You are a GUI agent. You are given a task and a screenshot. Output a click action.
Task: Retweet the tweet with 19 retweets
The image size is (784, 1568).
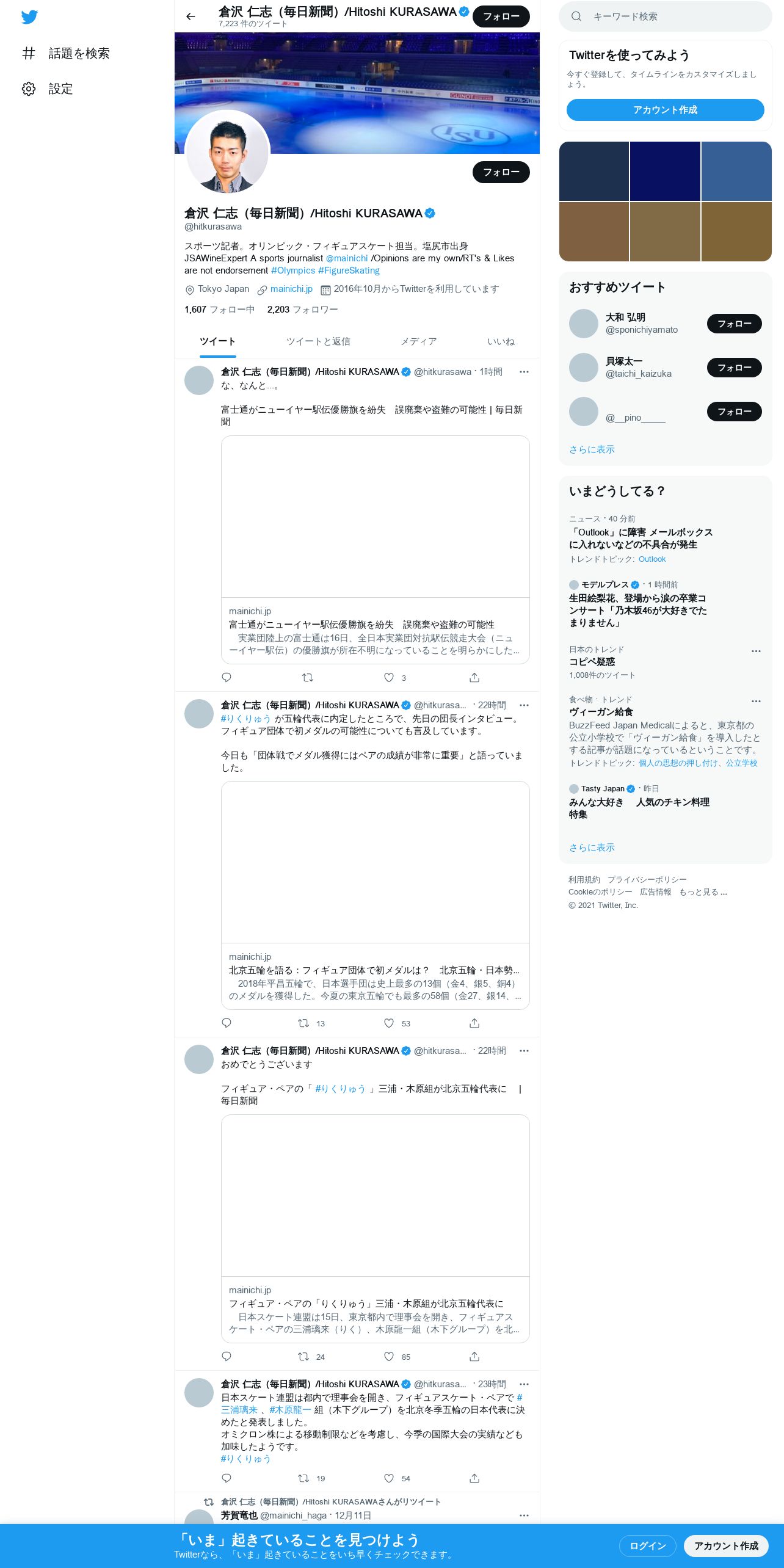pyautogui.click(x=303, y=1478)
